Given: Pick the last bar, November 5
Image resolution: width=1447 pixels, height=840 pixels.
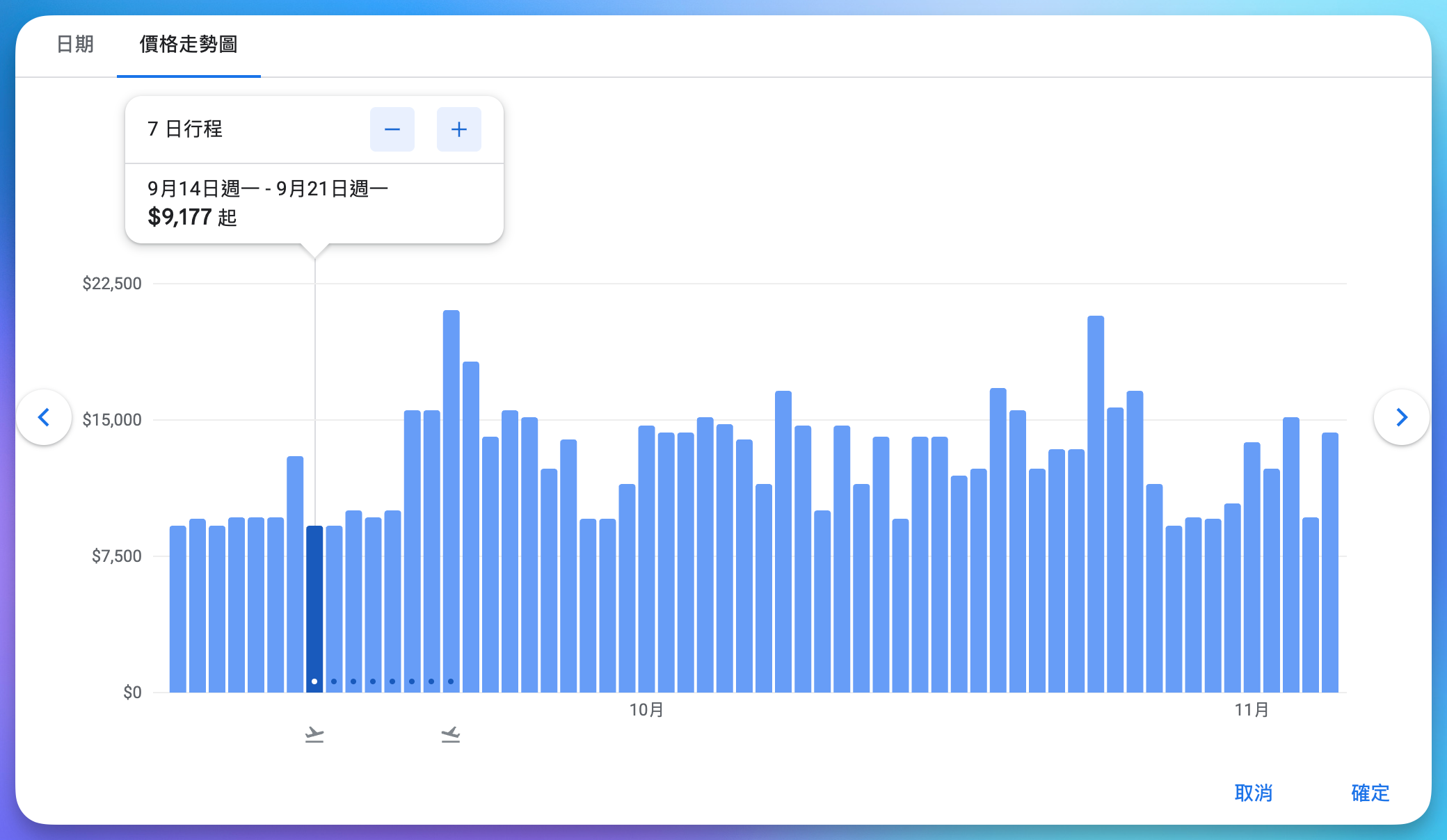Looking at the screenshot, I should 1330,563.
